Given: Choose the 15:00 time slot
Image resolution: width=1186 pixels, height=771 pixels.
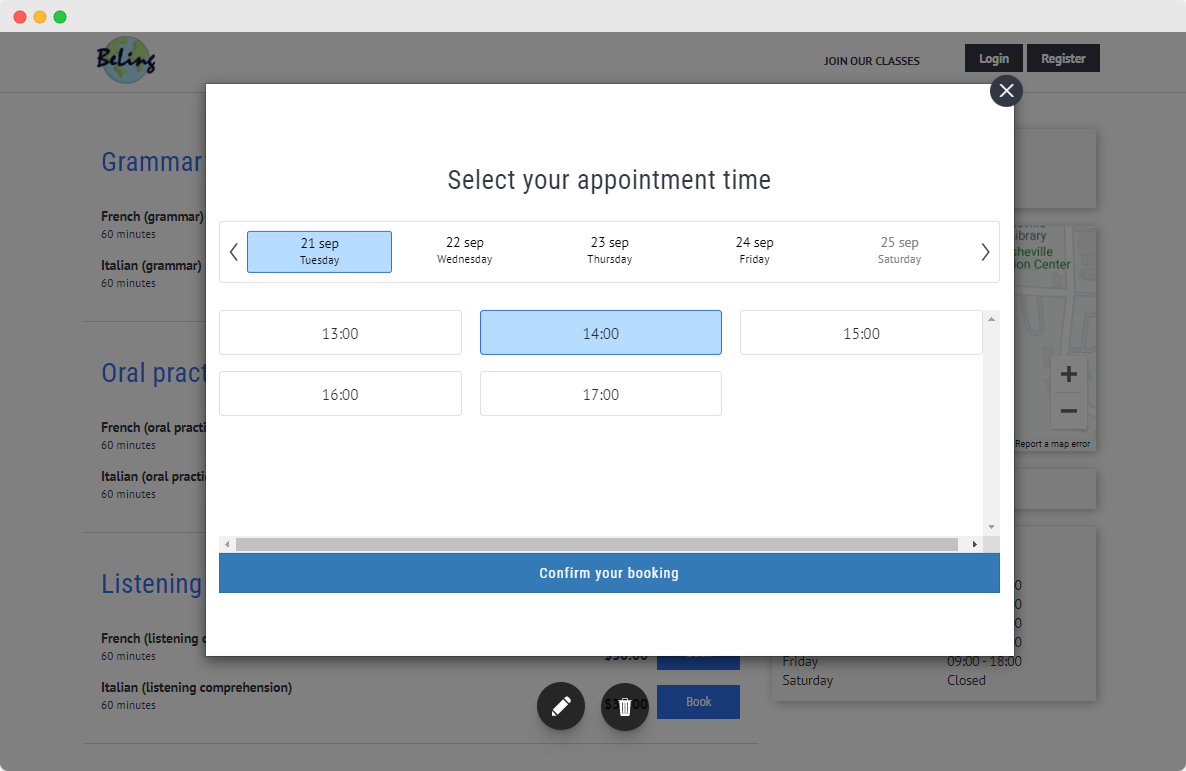Looking at the screenshot, I should (x=861, y=333).
